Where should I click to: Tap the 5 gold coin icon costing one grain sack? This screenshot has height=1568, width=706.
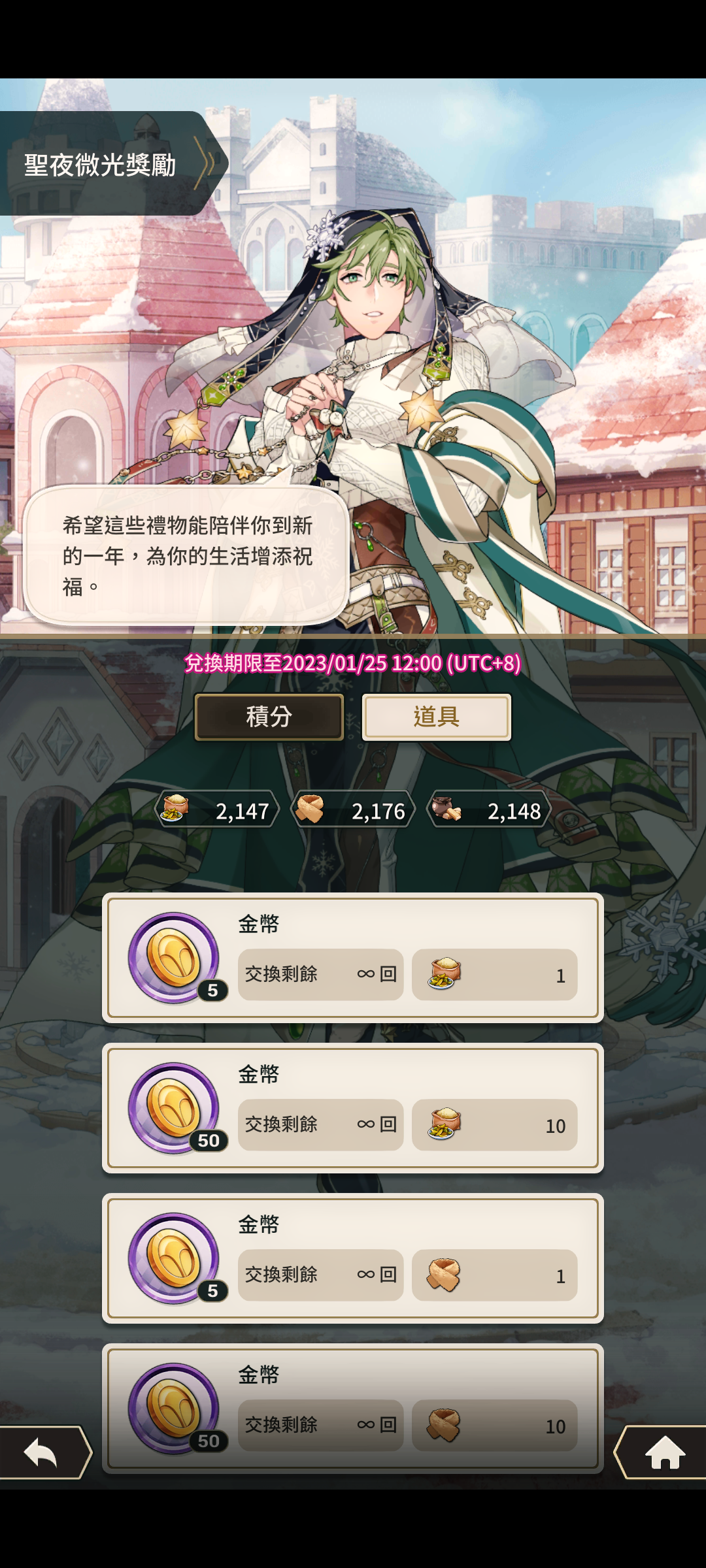(x=175, y=958)
